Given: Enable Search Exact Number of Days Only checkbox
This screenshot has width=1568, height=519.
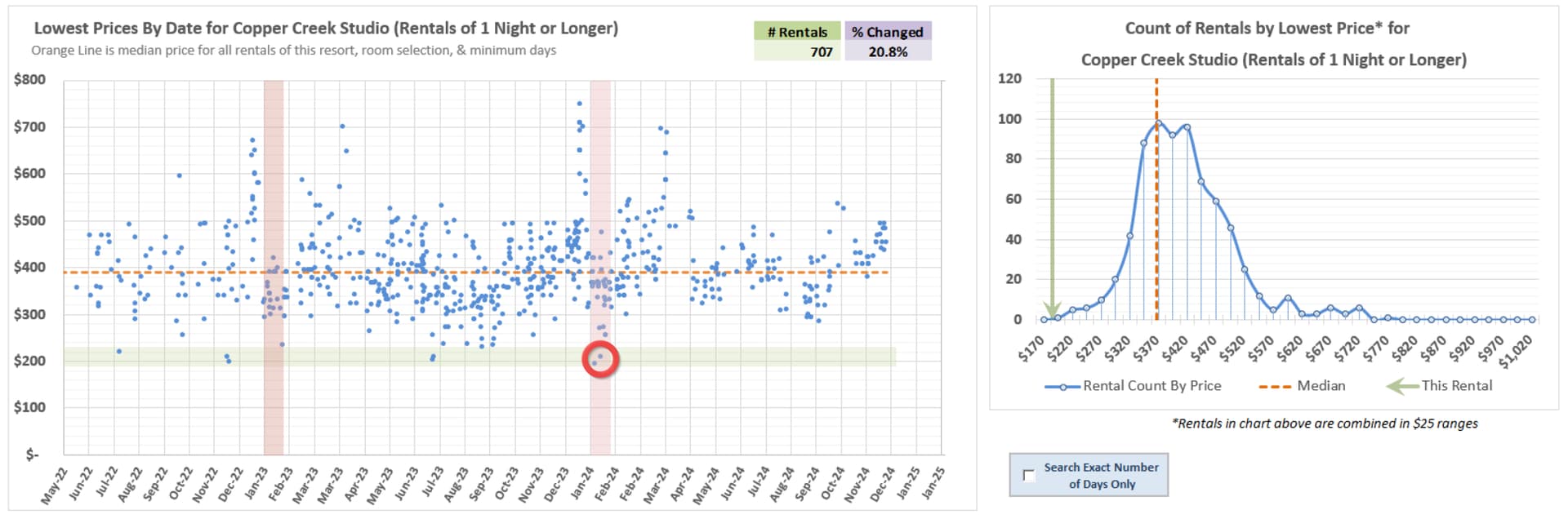Looking at the screenshot, I should point(1029,476).
